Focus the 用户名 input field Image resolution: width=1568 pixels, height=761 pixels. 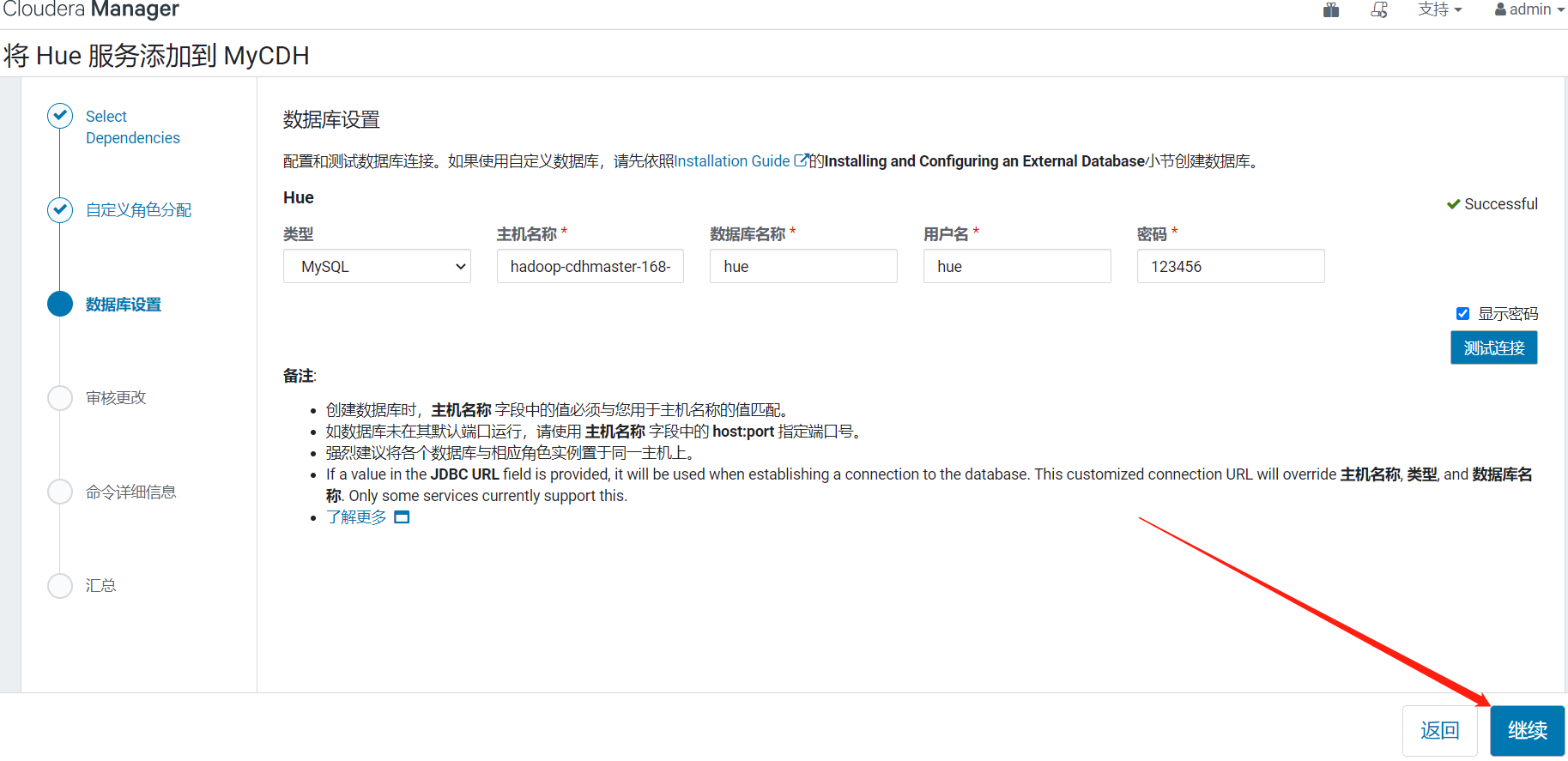pos(1017,266)
